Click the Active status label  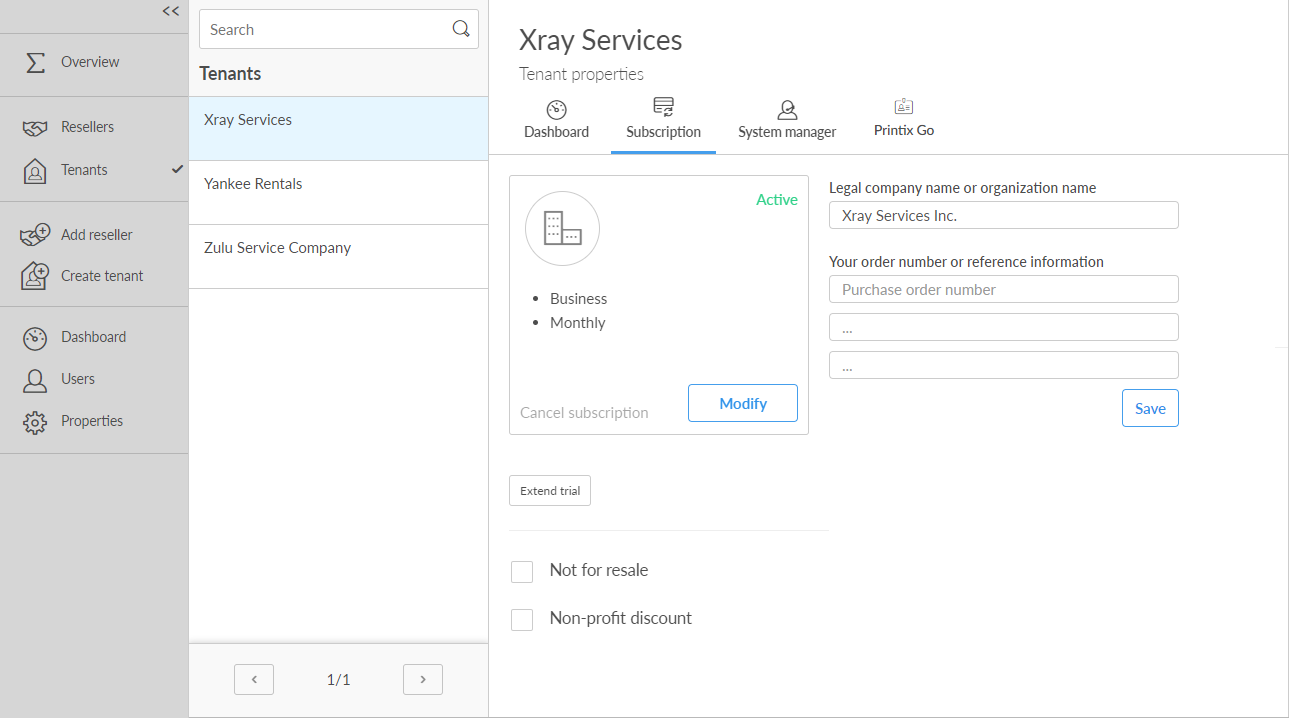[x=777, y=200]
